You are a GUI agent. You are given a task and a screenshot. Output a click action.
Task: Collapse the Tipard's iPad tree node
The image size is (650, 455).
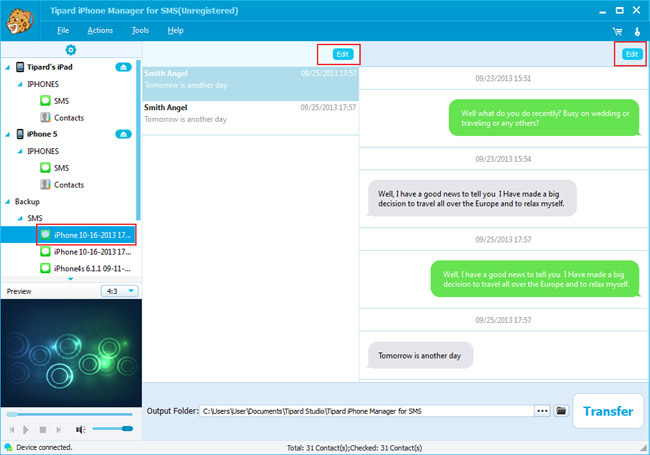(7, 67)
